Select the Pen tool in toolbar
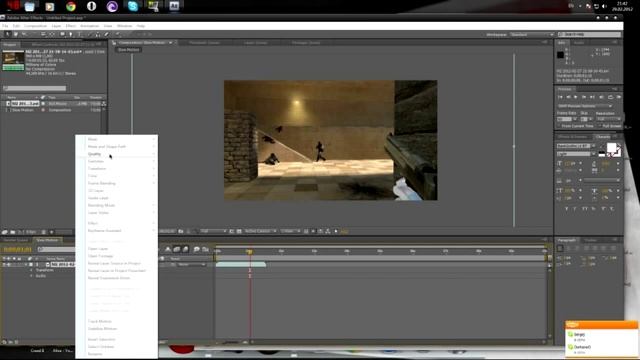This screenshot has height=360, width=640. (71, 34)
